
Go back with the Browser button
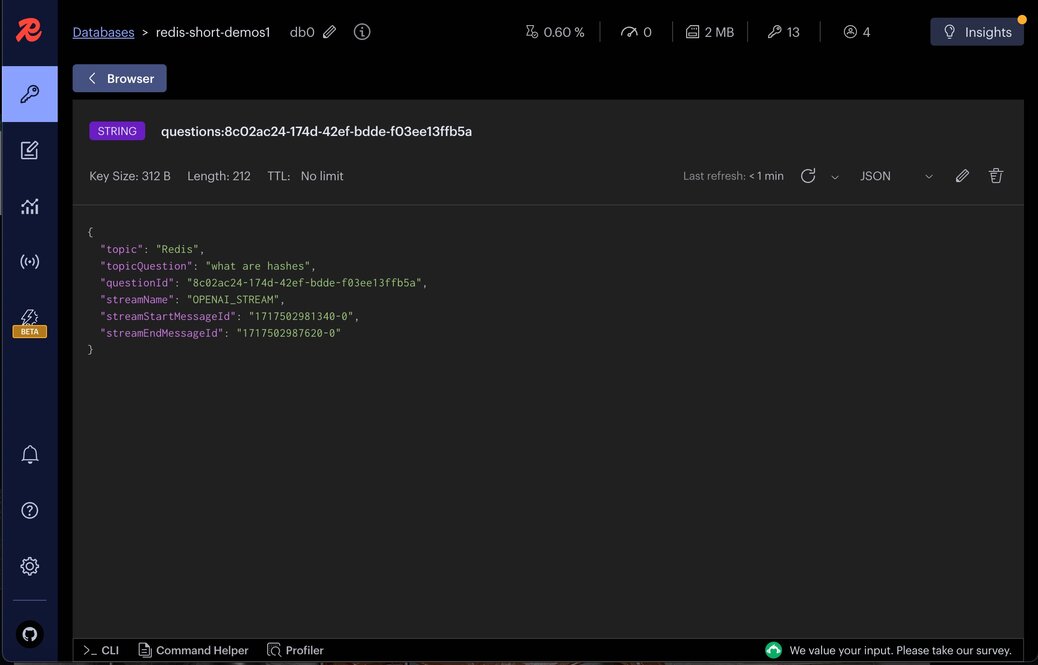pos(119,77)
